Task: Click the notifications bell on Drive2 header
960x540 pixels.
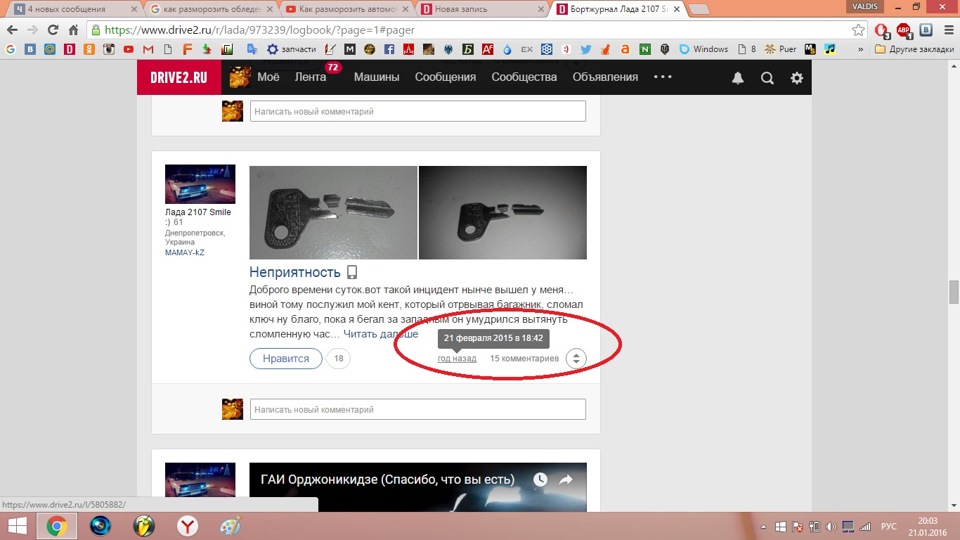Action: tap(738, 78)
